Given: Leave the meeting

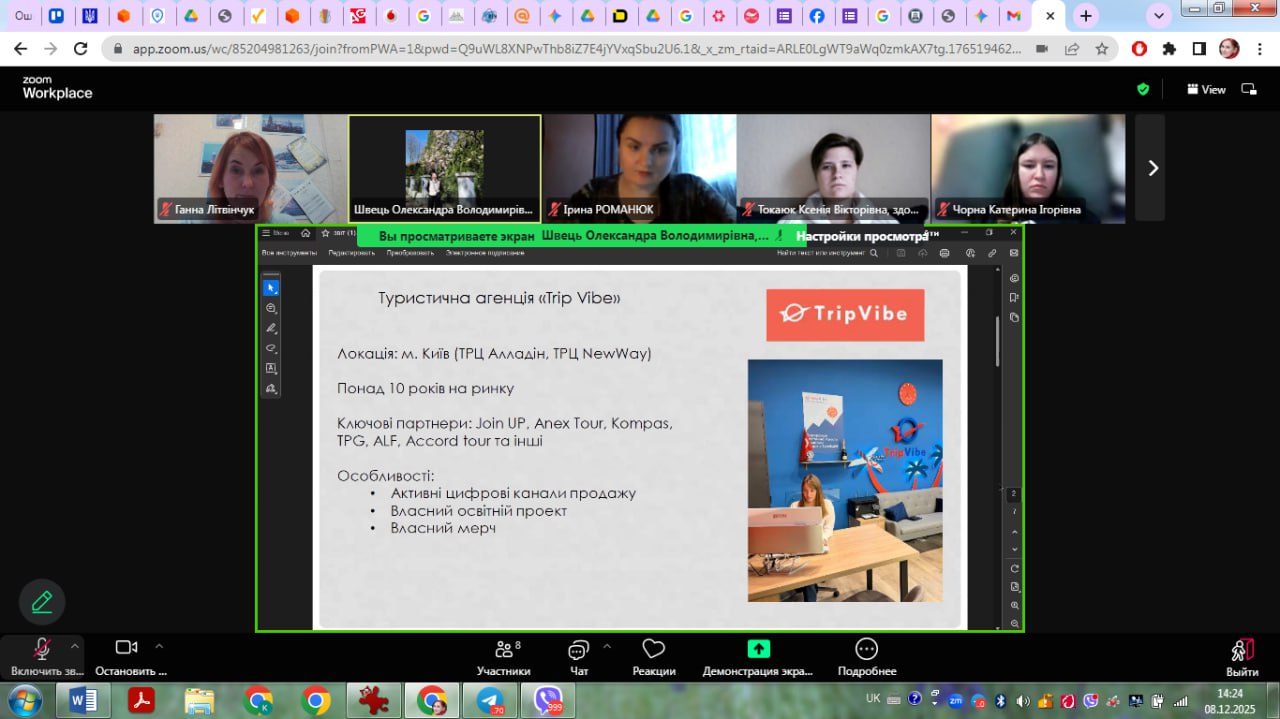Looking at the screenshot, I should coord(1242,656).
